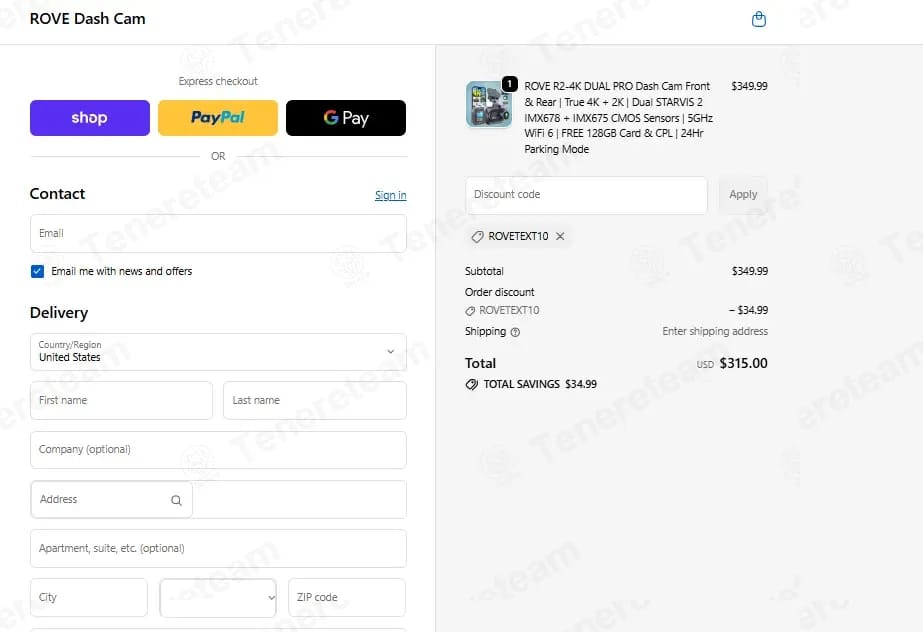923x632 pixels.
Task: Click the $315.00 total amount
Action: pos(743,363)
